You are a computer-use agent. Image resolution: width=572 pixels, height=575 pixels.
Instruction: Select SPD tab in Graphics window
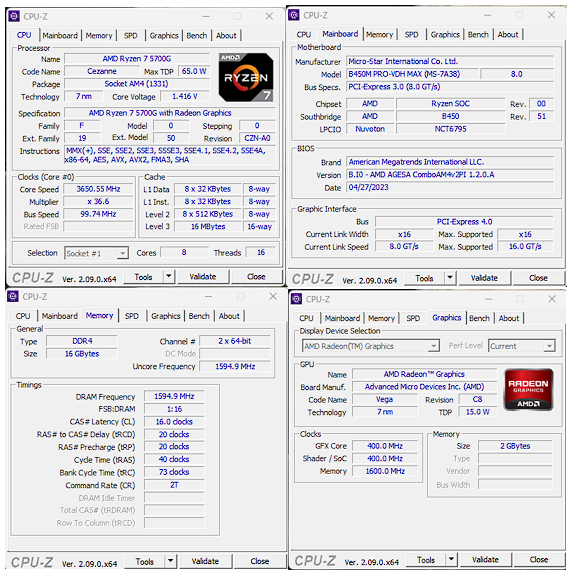coord(413,318)
